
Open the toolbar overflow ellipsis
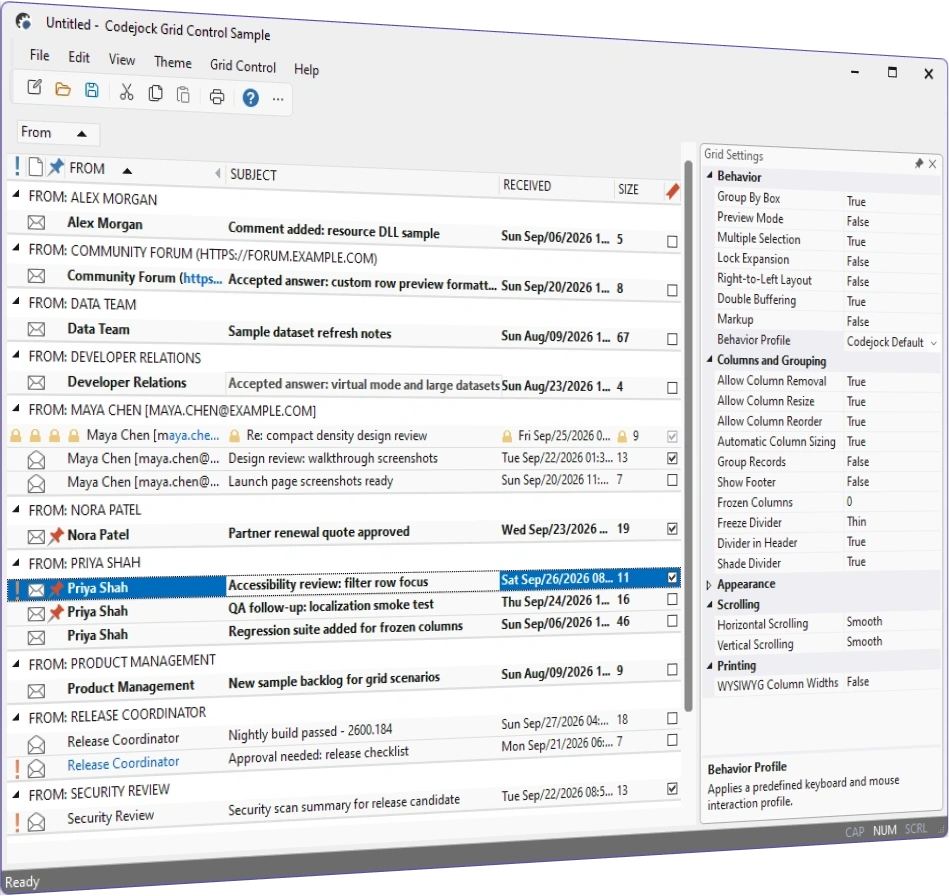(x=278, y=99)
